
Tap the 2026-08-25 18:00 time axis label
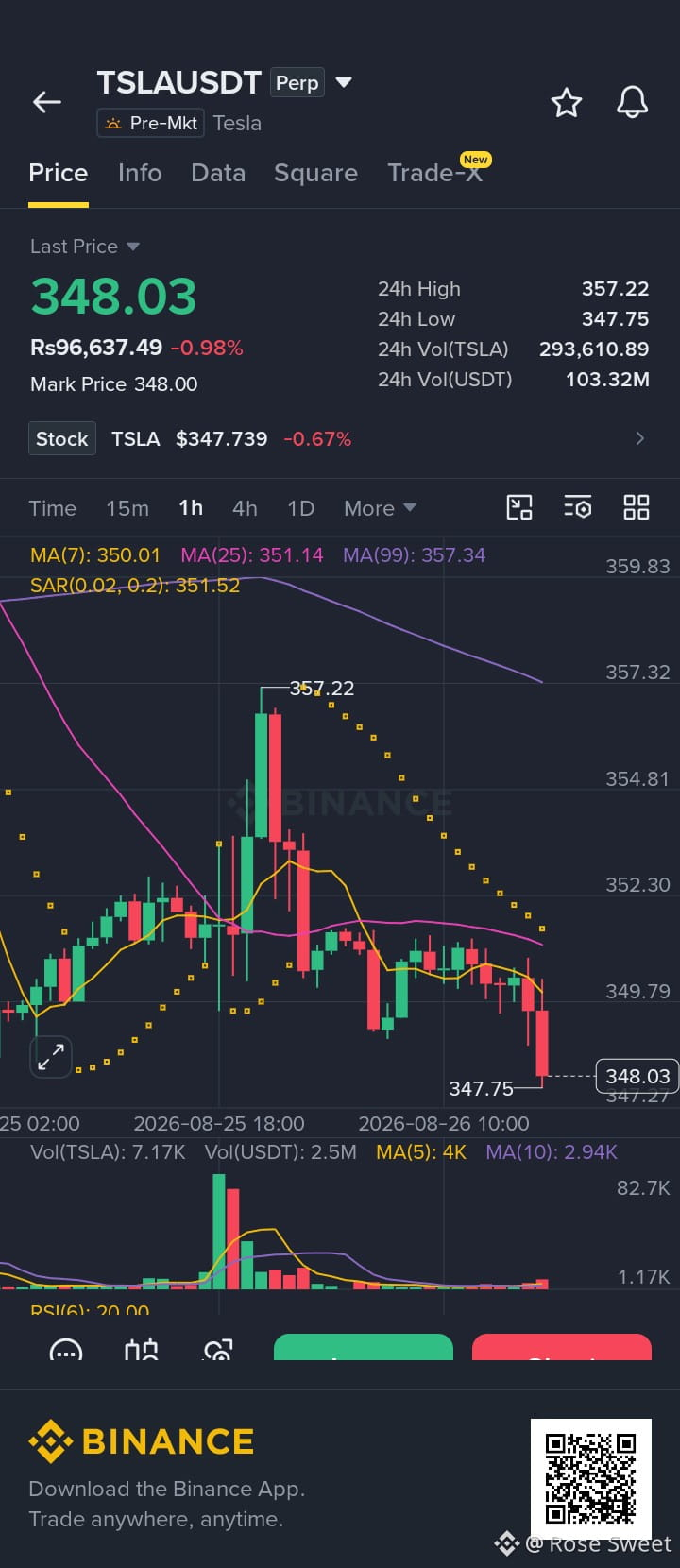[219, 1124]
